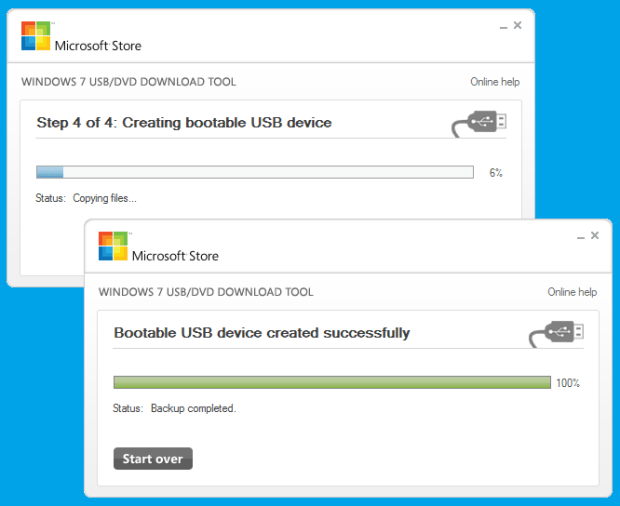Close the back Step 4 of 4 window
The width and height of the screenshot is (620, 506).
(x=517, y=25)
